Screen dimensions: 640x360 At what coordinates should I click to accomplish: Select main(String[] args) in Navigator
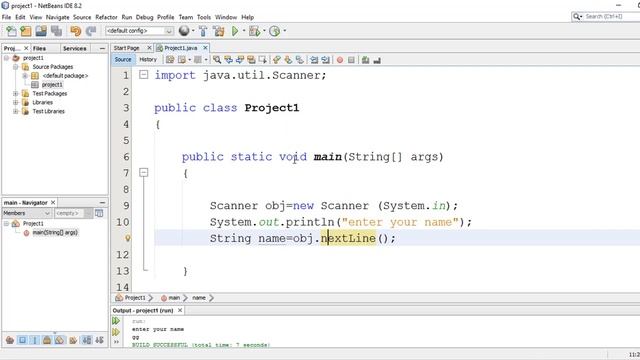(x=55, y=233)
